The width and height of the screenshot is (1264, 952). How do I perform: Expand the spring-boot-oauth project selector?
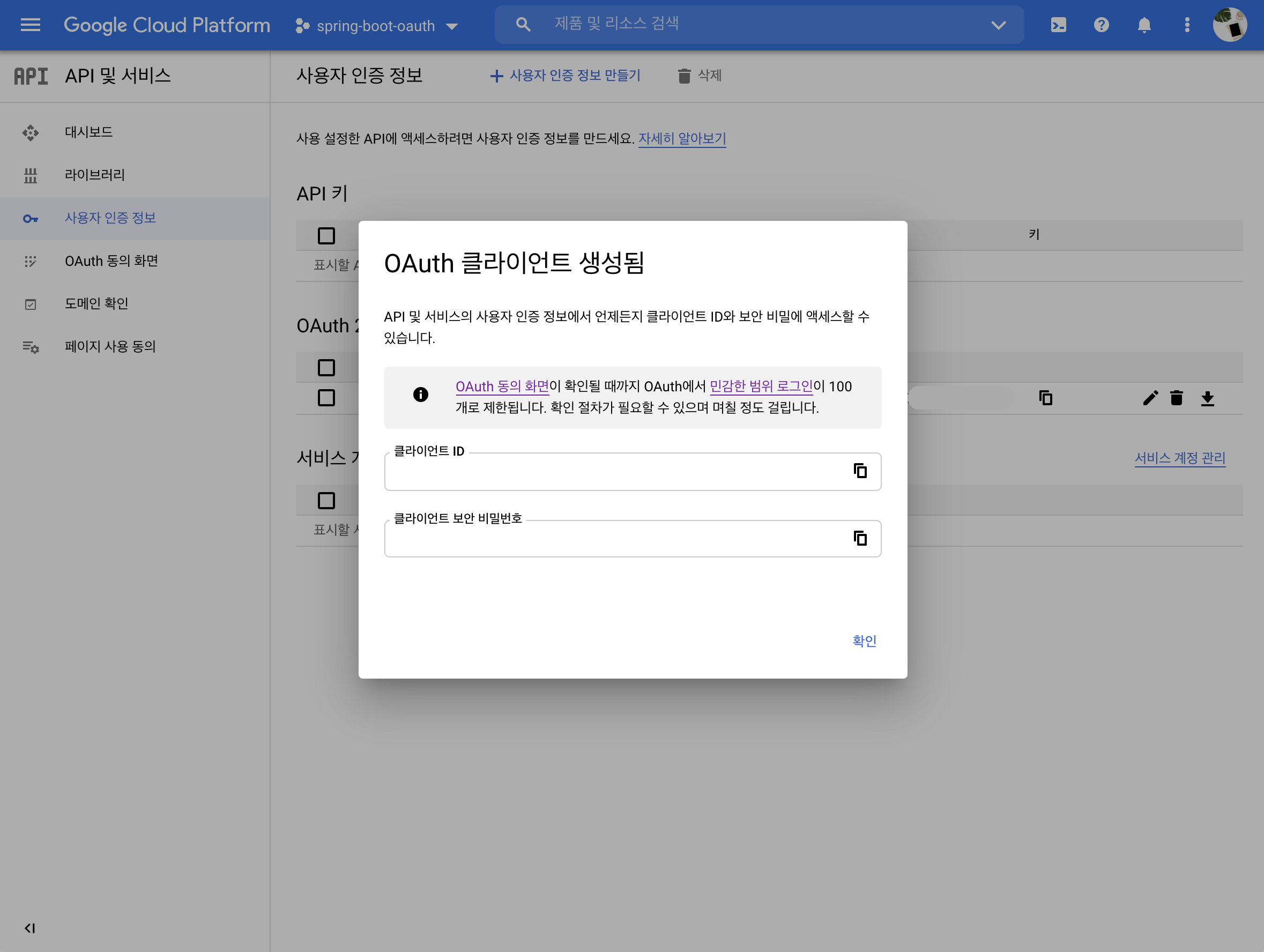tap(377, 26)
